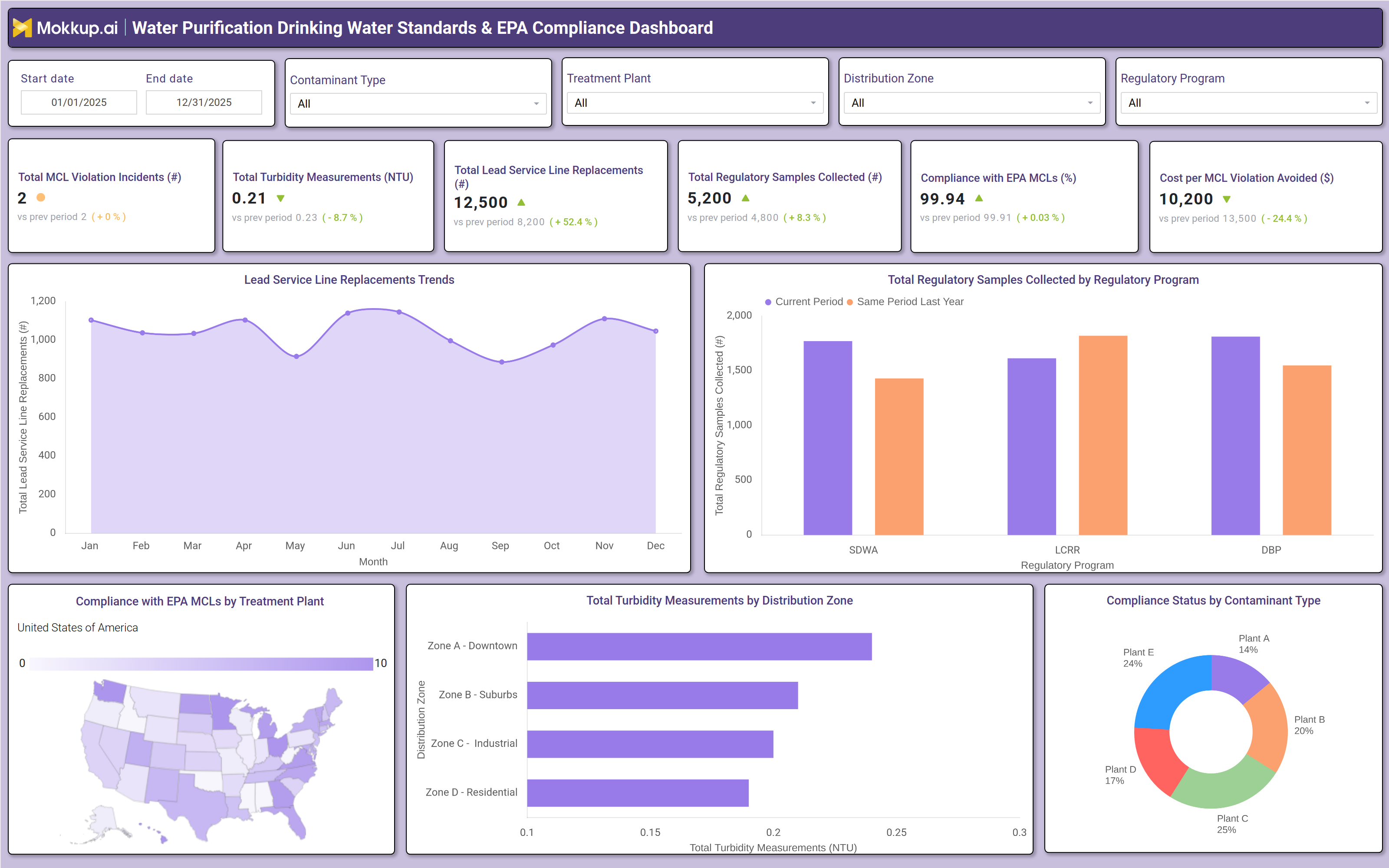Click the Same Period Last Year legend dot
The height and width of the screenshot is (868, 1389).
point(849,302)
